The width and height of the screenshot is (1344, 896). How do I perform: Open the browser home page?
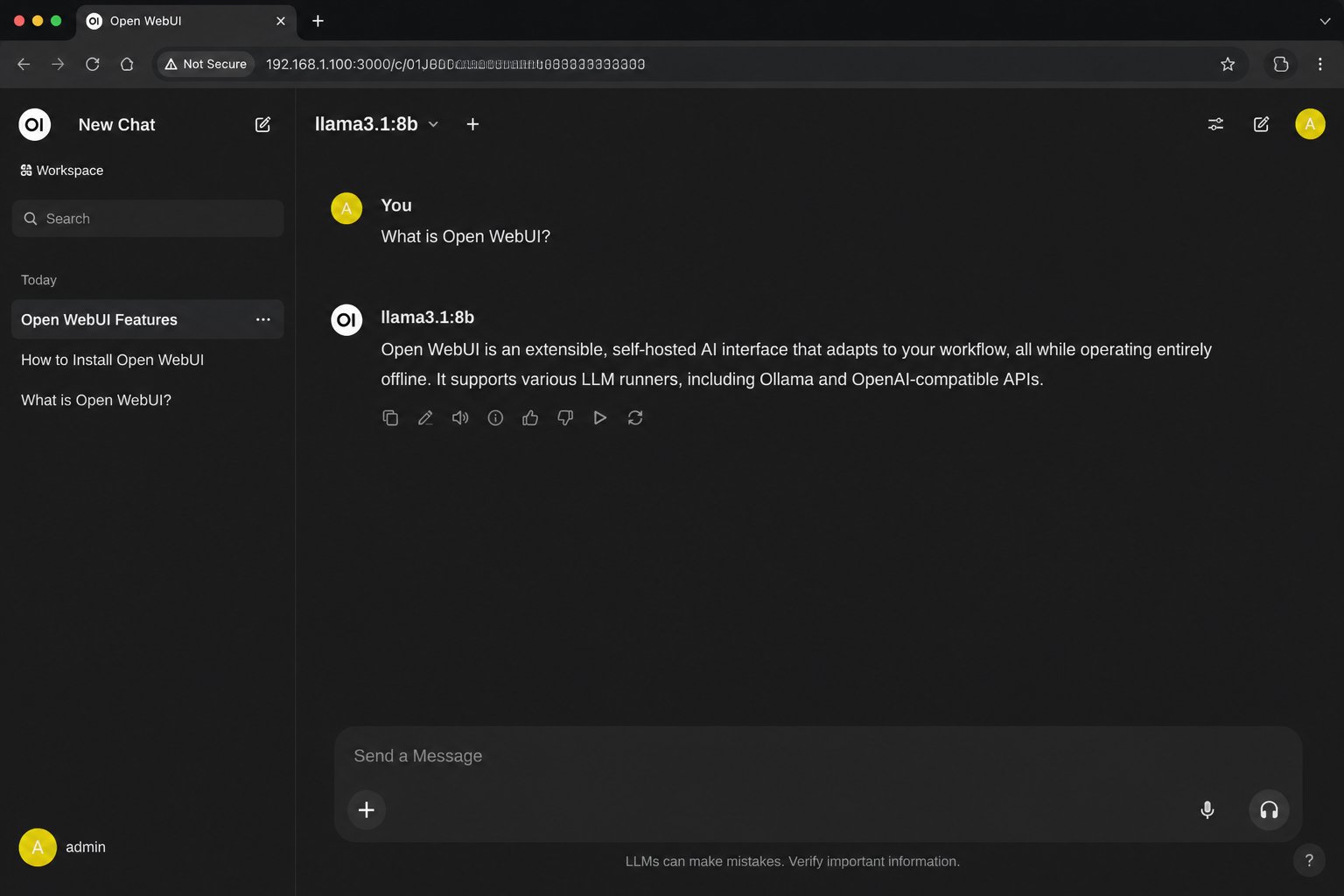coord(127,64)
